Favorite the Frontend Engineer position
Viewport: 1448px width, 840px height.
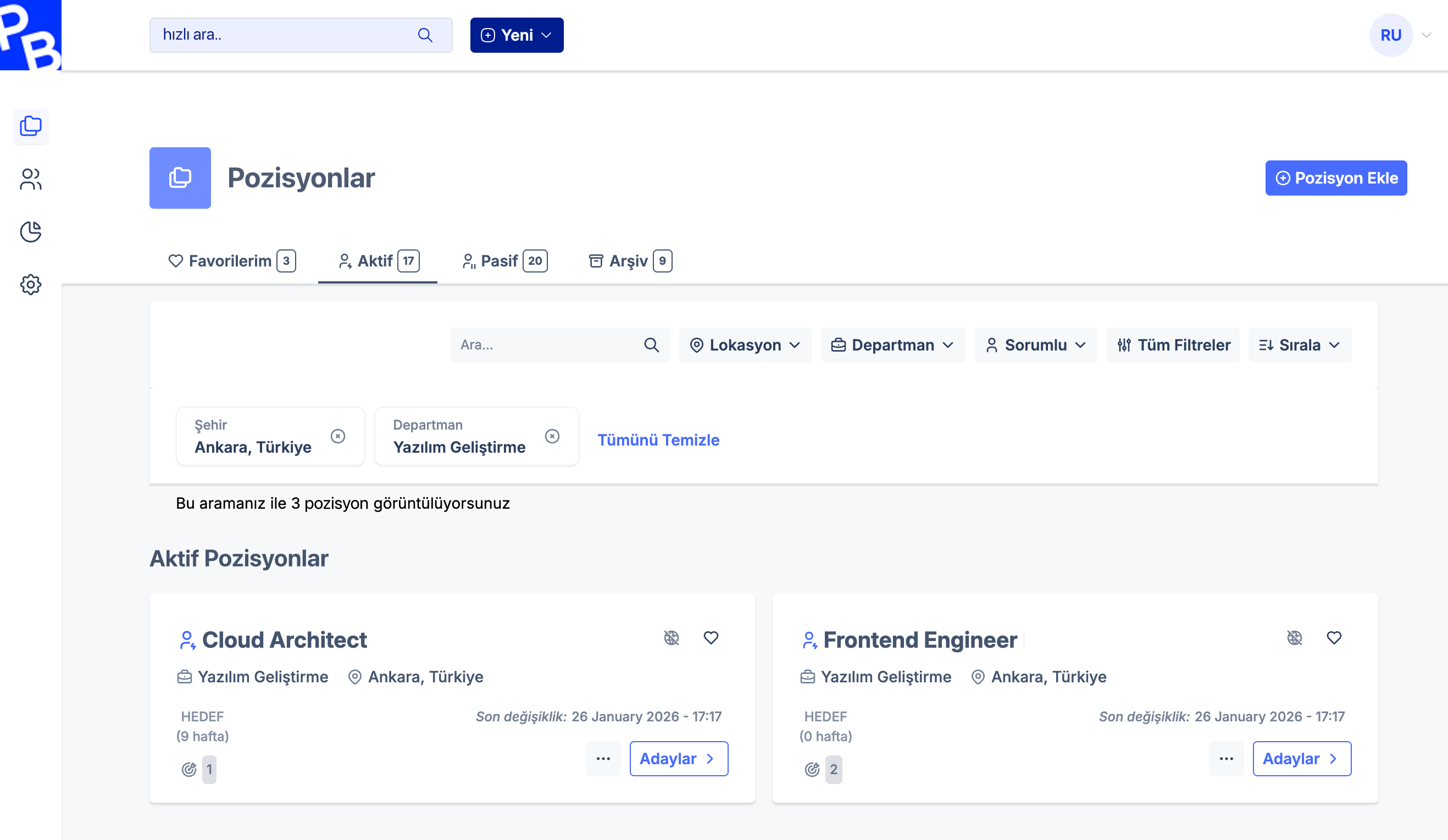[1334, 638]
